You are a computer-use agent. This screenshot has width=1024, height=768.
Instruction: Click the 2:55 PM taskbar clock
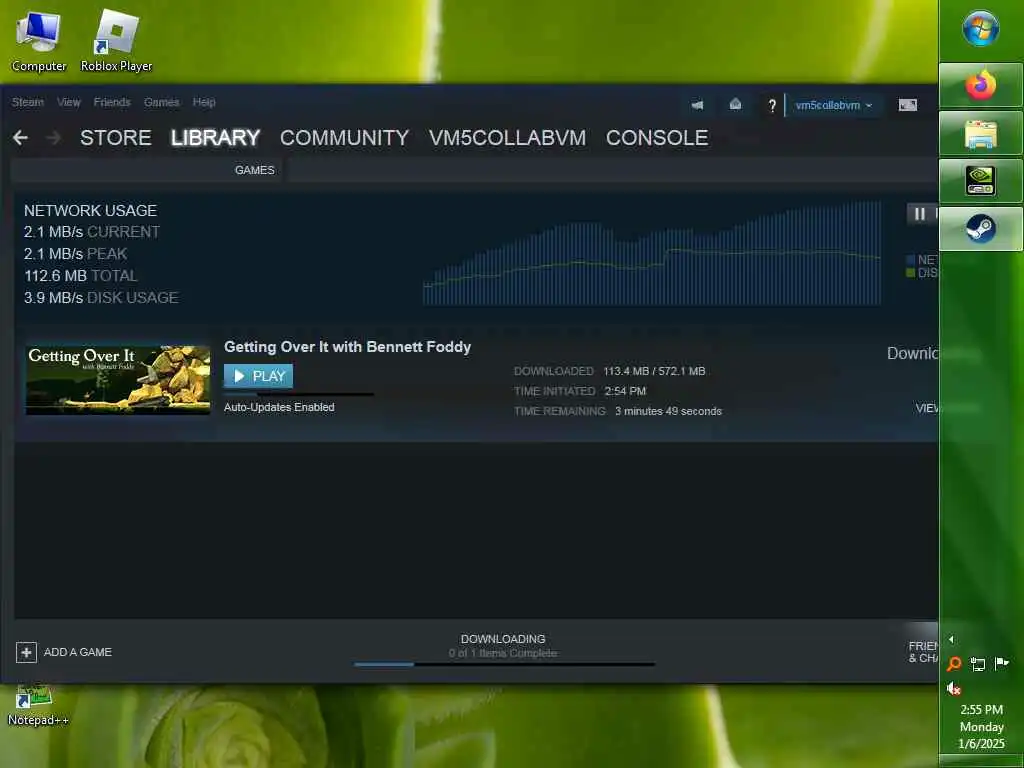point(981,709)
